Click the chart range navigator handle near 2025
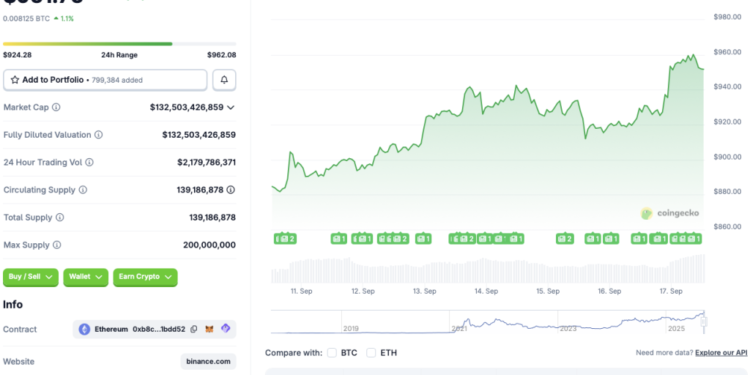 coord(704,323)
